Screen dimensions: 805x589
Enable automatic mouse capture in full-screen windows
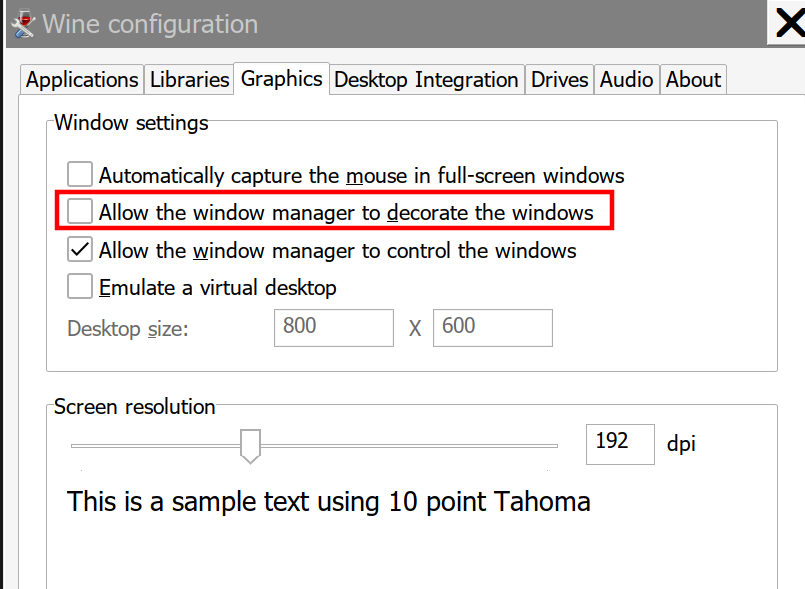click(80, 174)
